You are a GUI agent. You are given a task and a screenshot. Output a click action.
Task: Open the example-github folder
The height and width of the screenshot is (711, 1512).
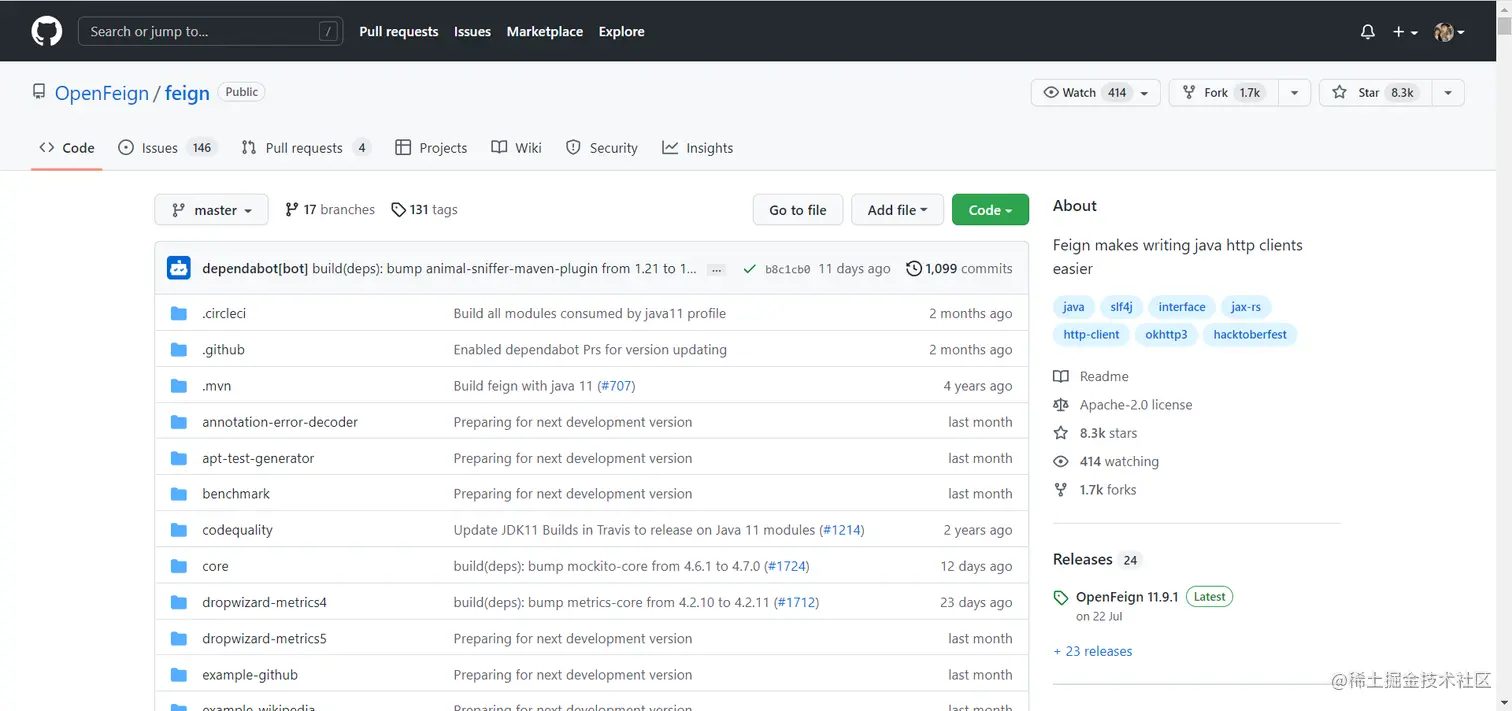pos(250,675)
